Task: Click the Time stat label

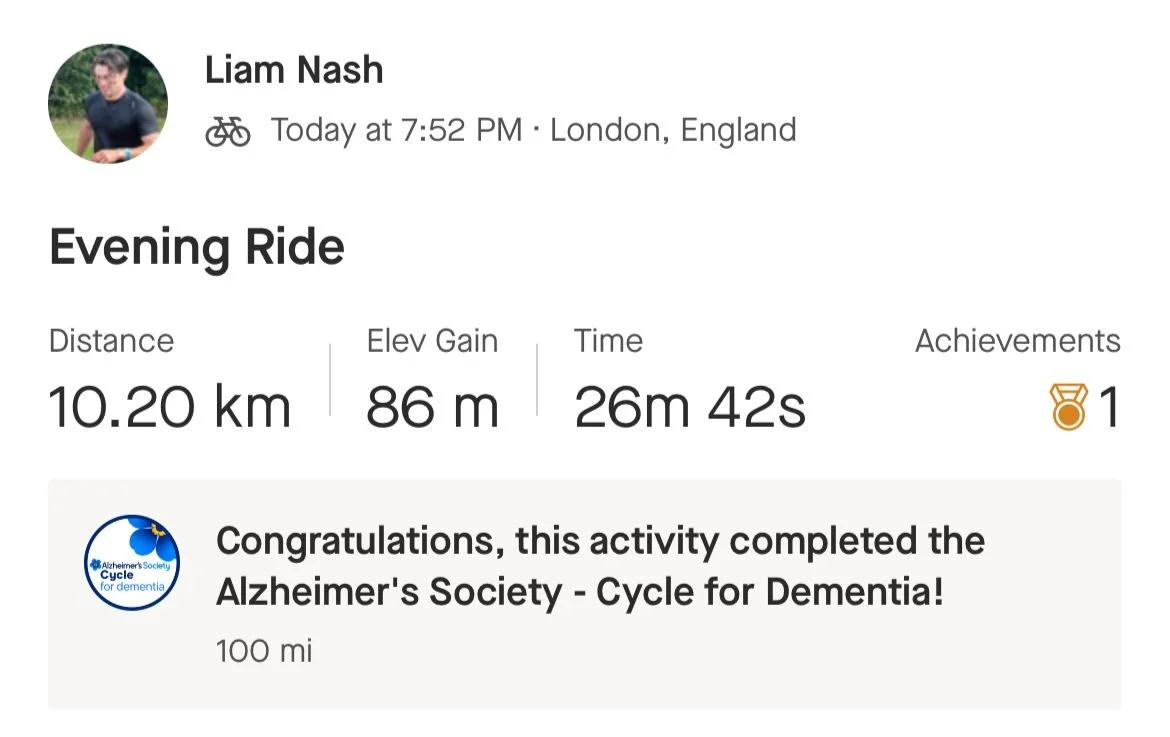Action: tap(608, 341)
